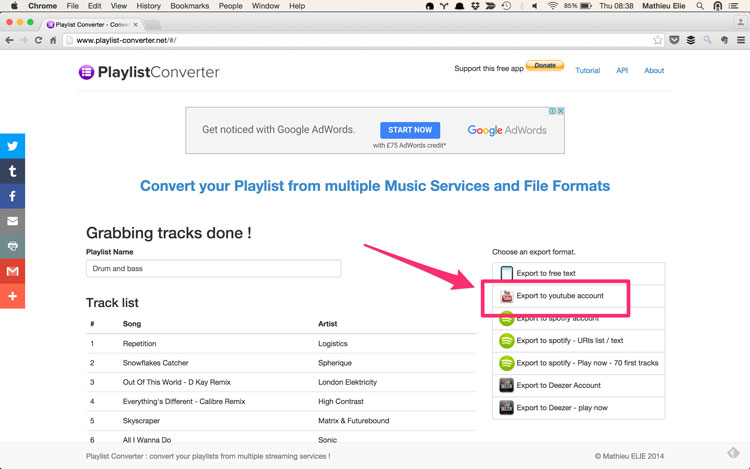Image resolution: width=750 pixels, height=469 pixels.
Task: Close the Playlist Converter browser tab
Action: click(135, 24)
